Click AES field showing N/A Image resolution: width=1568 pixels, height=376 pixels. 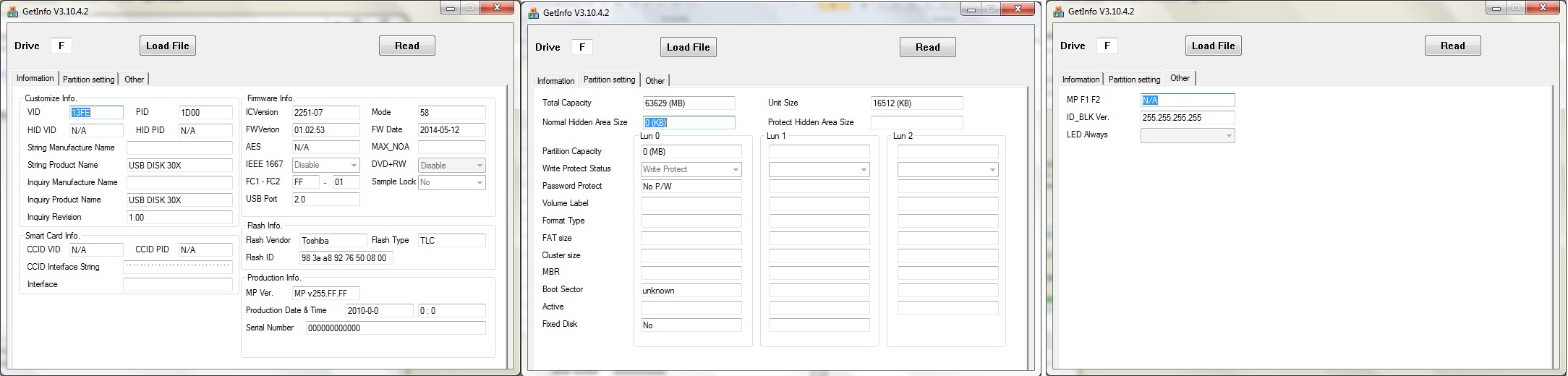click(x=326, y=147)
